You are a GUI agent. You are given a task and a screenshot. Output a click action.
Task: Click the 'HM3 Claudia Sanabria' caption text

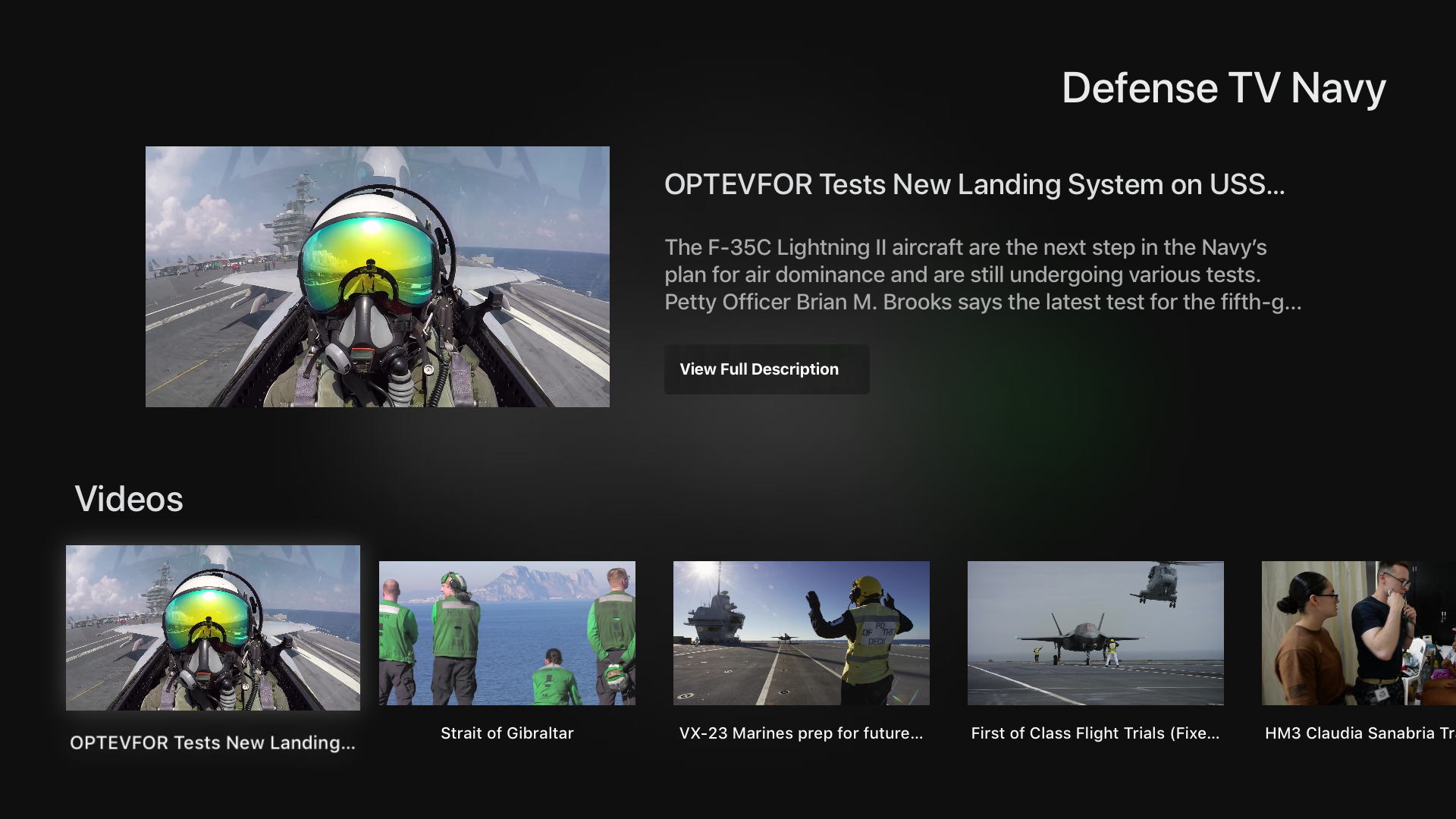click(x=1360, y=733)
